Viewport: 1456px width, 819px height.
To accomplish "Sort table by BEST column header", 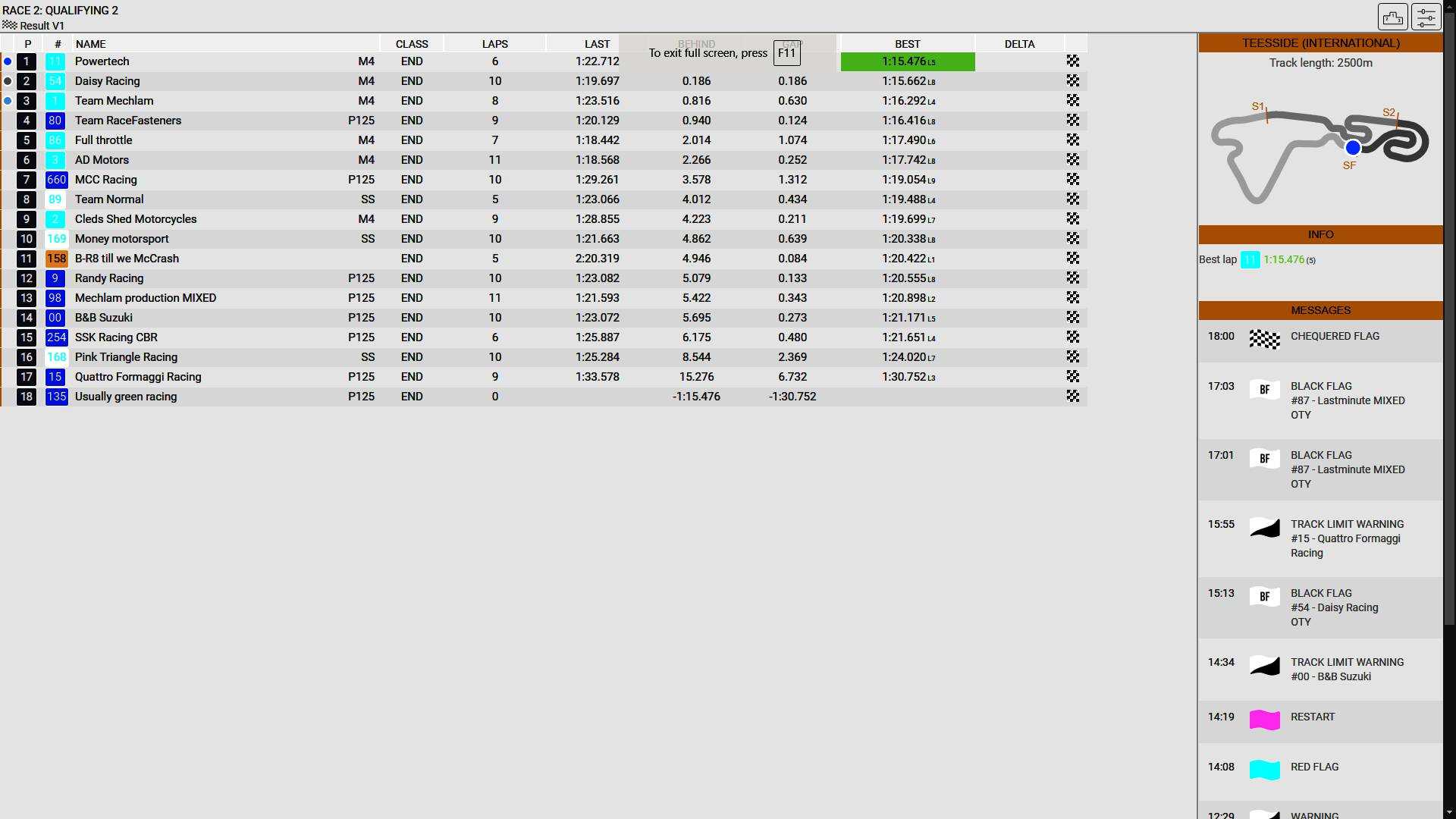I will pos(907,44).
